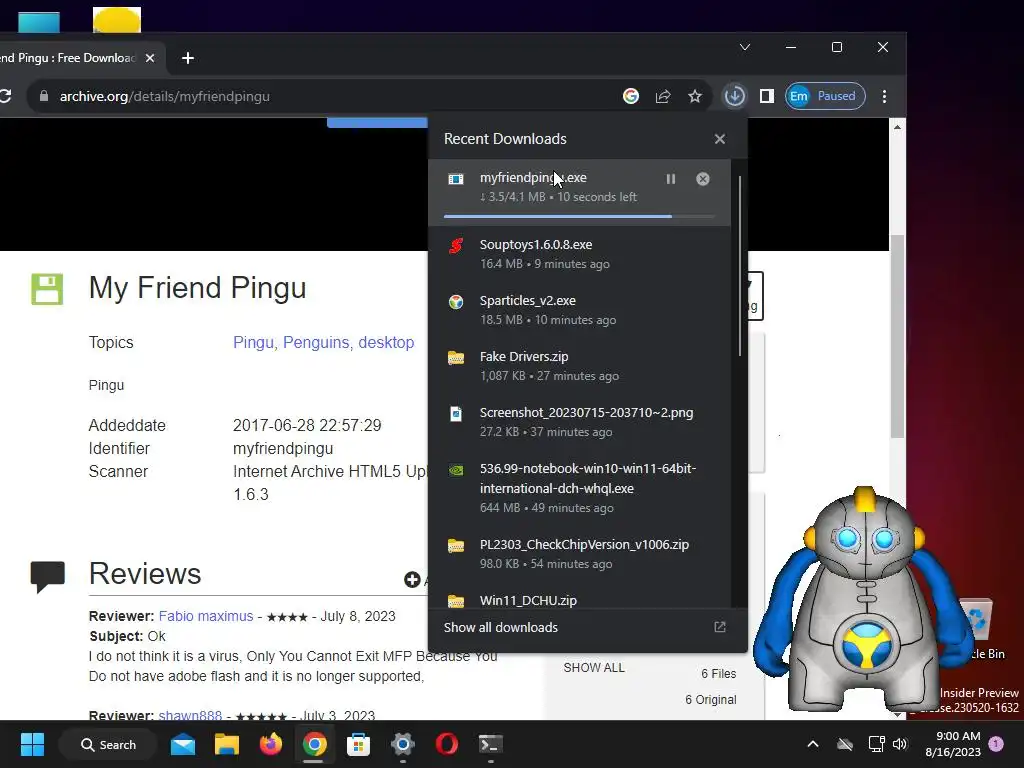The width and height of the screenshot is (1024, 768).
Task: Open Settings from the taskbar
Action: tap(402, 744)
